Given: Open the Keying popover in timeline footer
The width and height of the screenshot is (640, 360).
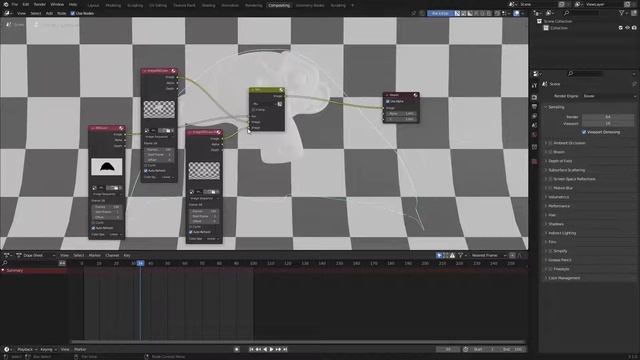Looking at the screenshot, I should pyautogui.click(x=48, y=349).
